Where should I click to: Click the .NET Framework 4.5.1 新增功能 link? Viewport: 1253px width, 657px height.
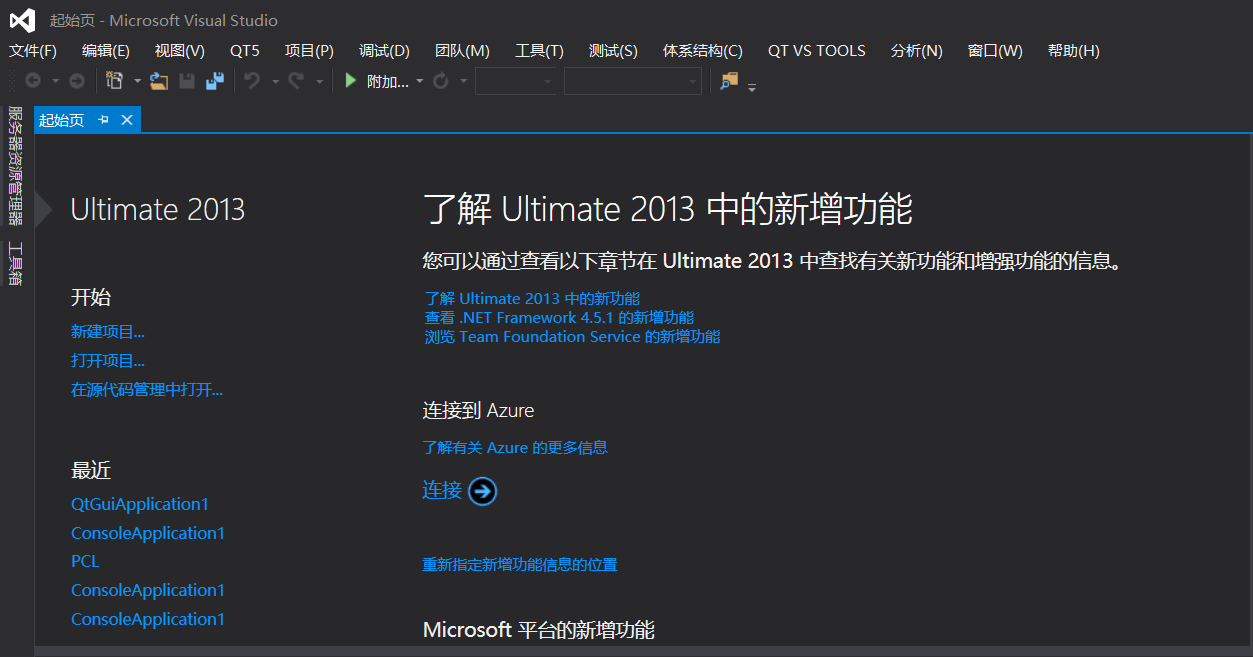[559, 317]
